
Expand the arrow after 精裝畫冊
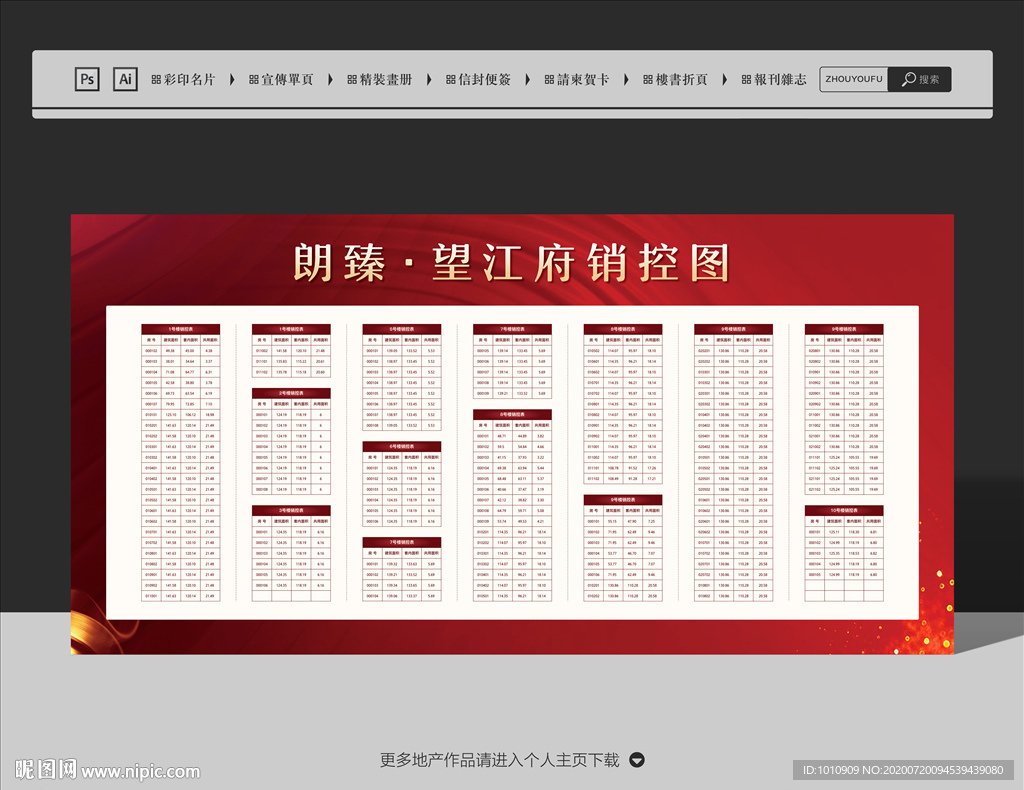pyautogui.click(x=427, y=79)
